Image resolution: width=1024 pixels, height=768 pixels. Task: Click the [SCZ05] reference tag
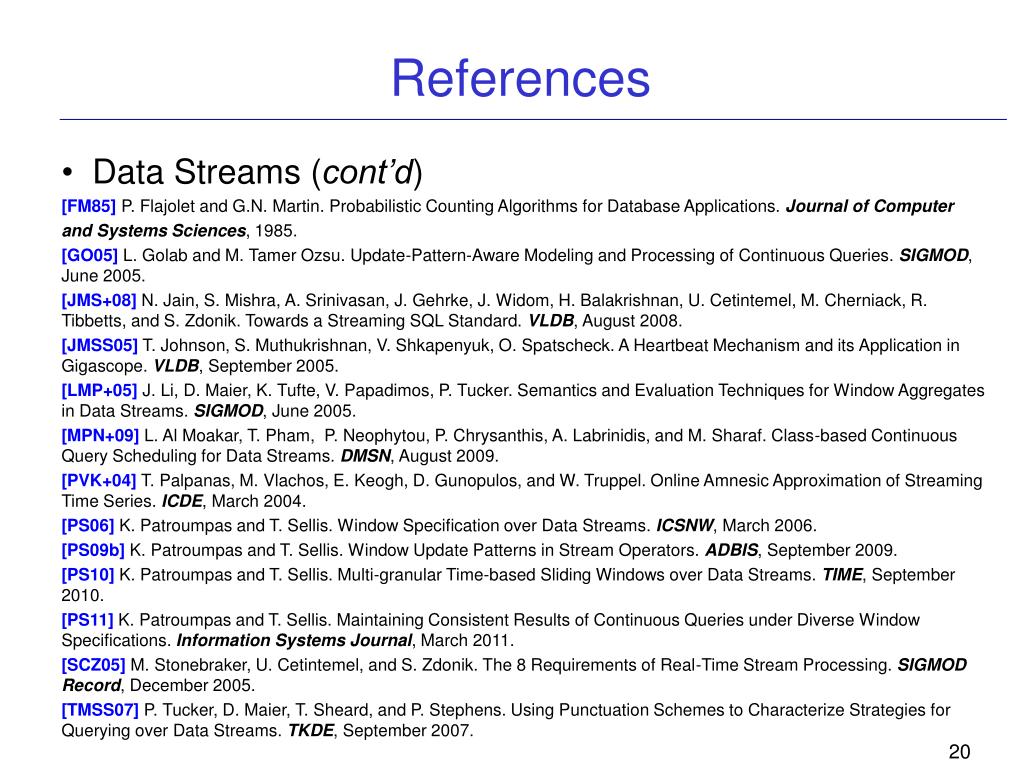[93, 665]
